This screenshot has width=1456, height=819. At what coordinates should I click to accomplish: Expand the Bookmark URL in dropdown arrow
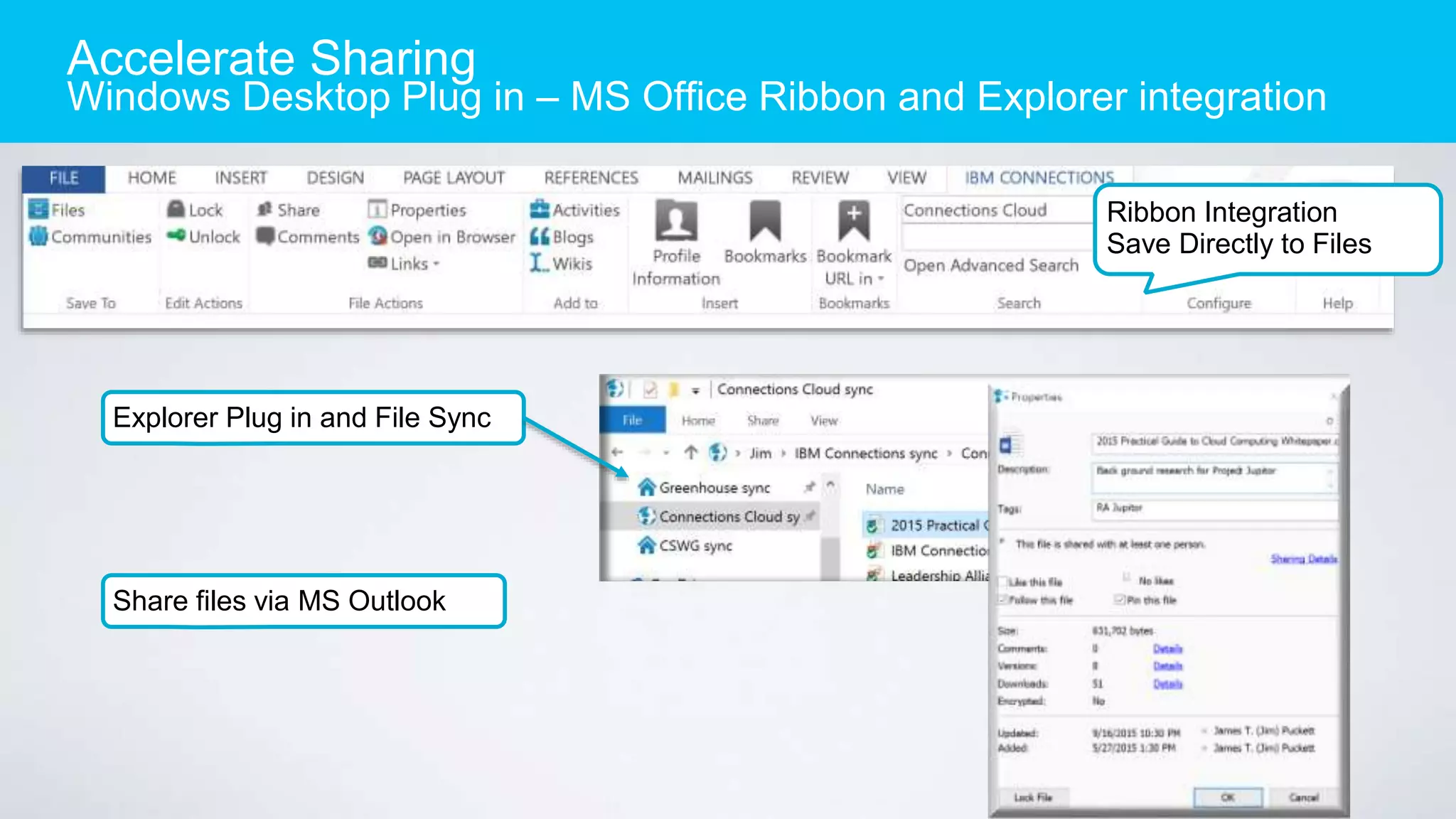pyautogui.click(x=881, y=279)
